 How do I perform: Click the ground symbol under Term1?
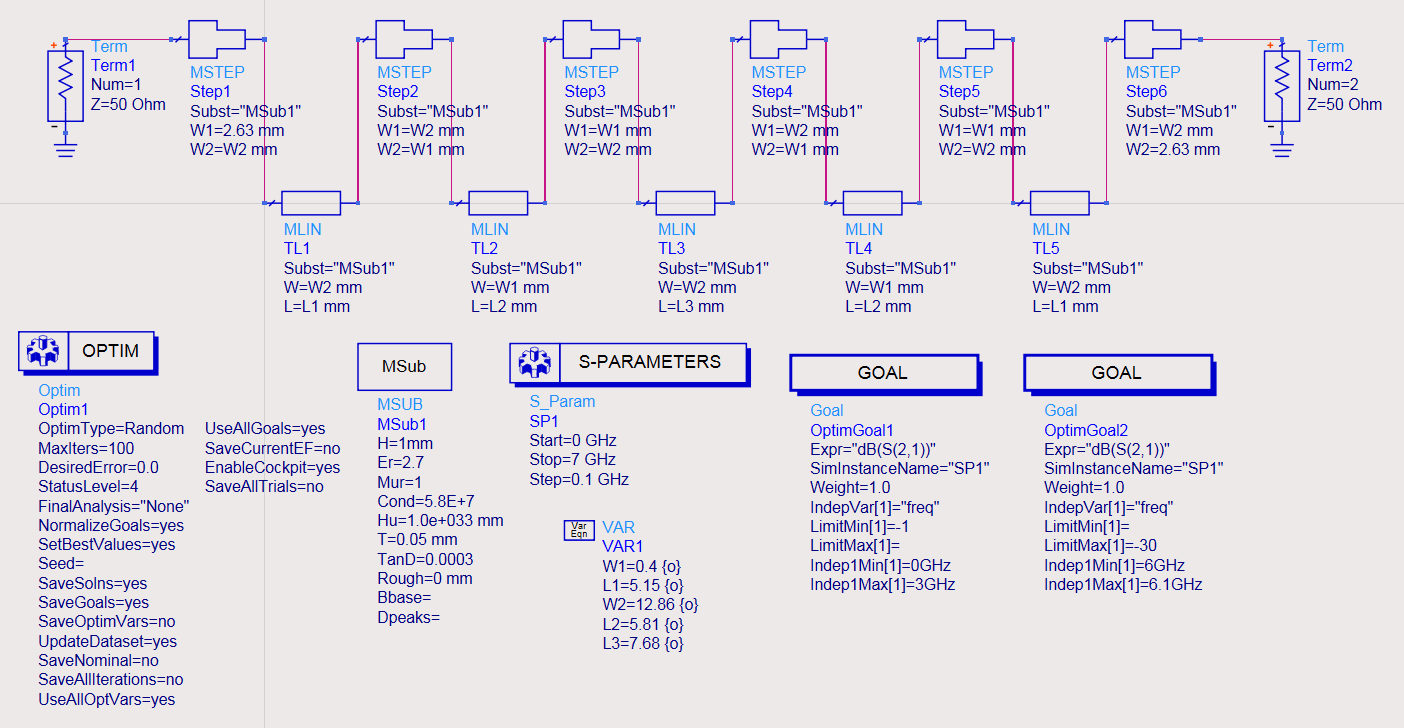(66, 151)
